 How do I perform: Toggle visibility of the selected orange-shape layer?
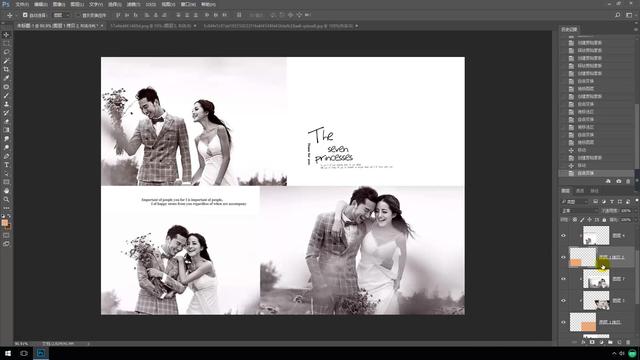[x=563, y=257]
